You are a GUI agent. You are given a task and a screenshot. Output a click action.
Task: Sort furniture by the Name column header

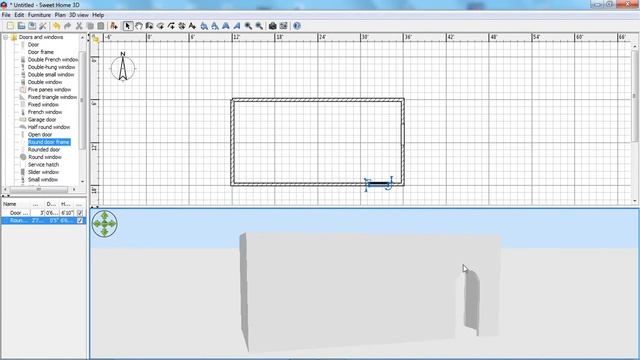[x=16, y=204]
